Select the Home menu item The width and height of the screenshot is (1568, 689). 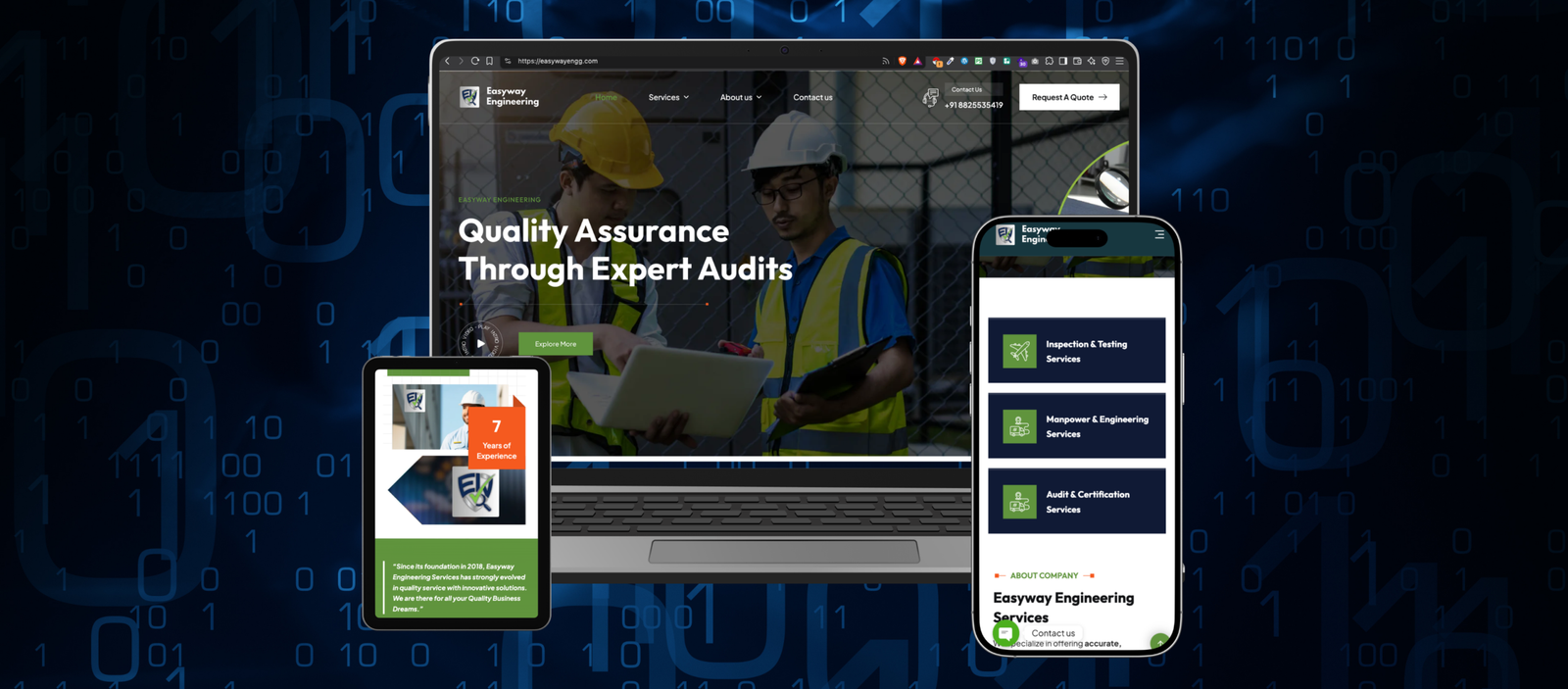pyautogui.click(x=606, y=97)
